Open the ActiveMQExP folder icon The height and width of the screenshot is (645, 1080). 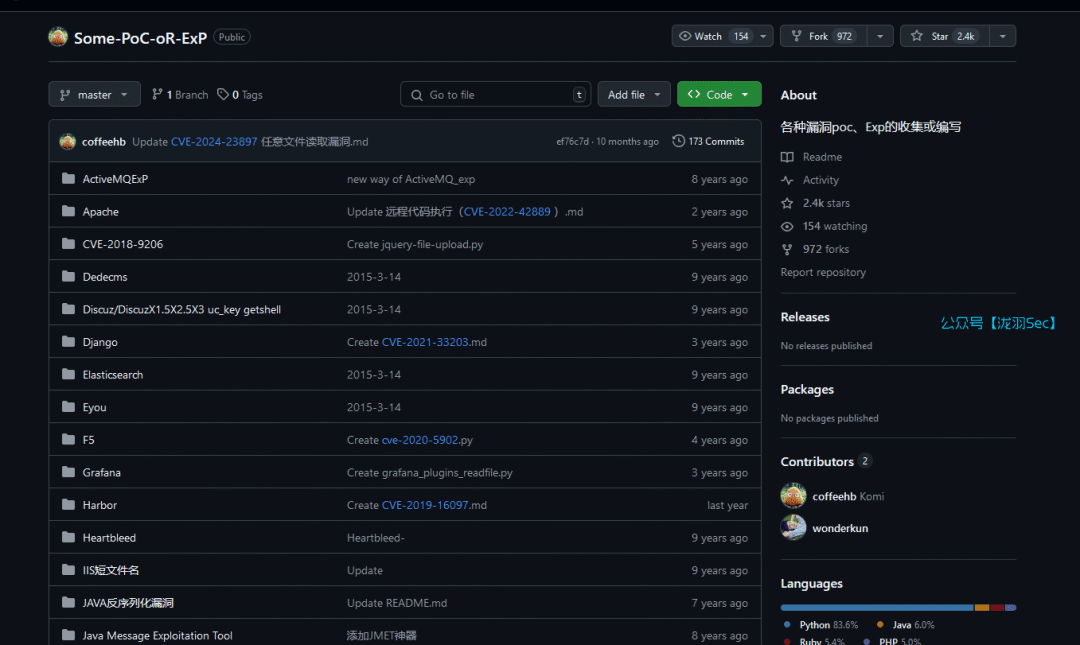point(68,178)
